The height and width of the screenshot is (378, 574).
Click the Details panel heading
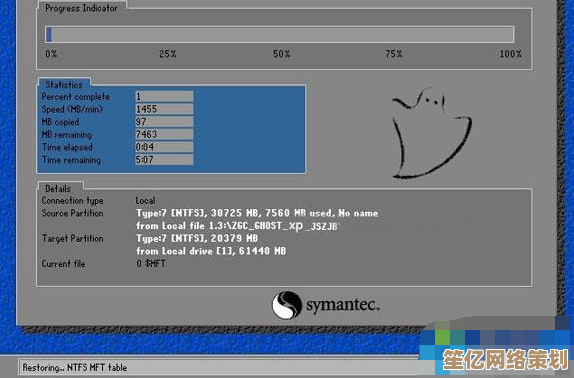point(58,188)
